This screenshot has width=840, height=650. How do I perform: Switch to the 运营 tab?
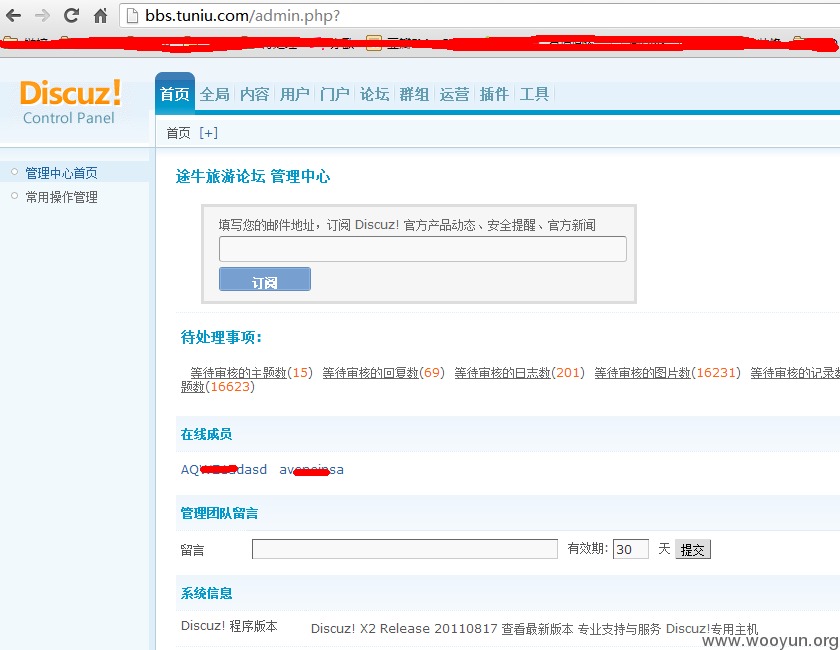(454, 94)
